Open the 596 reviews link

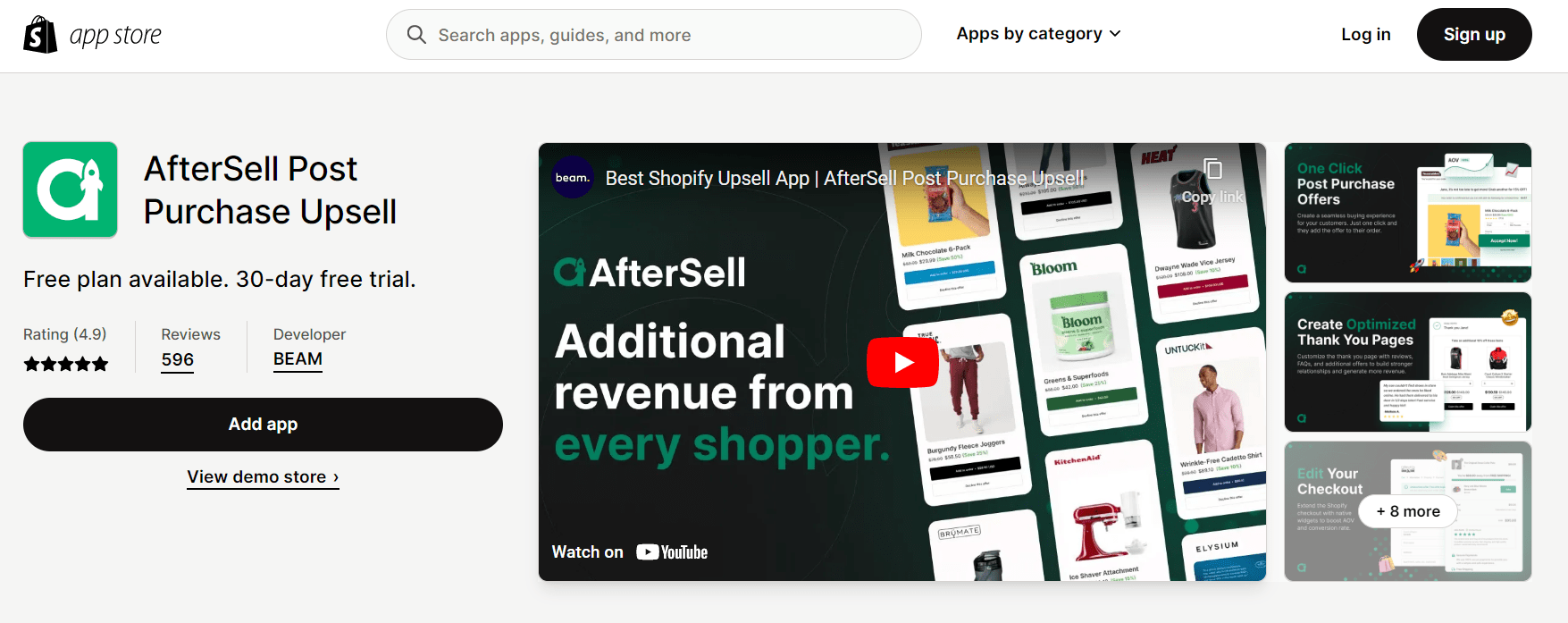tap(178, 360)
